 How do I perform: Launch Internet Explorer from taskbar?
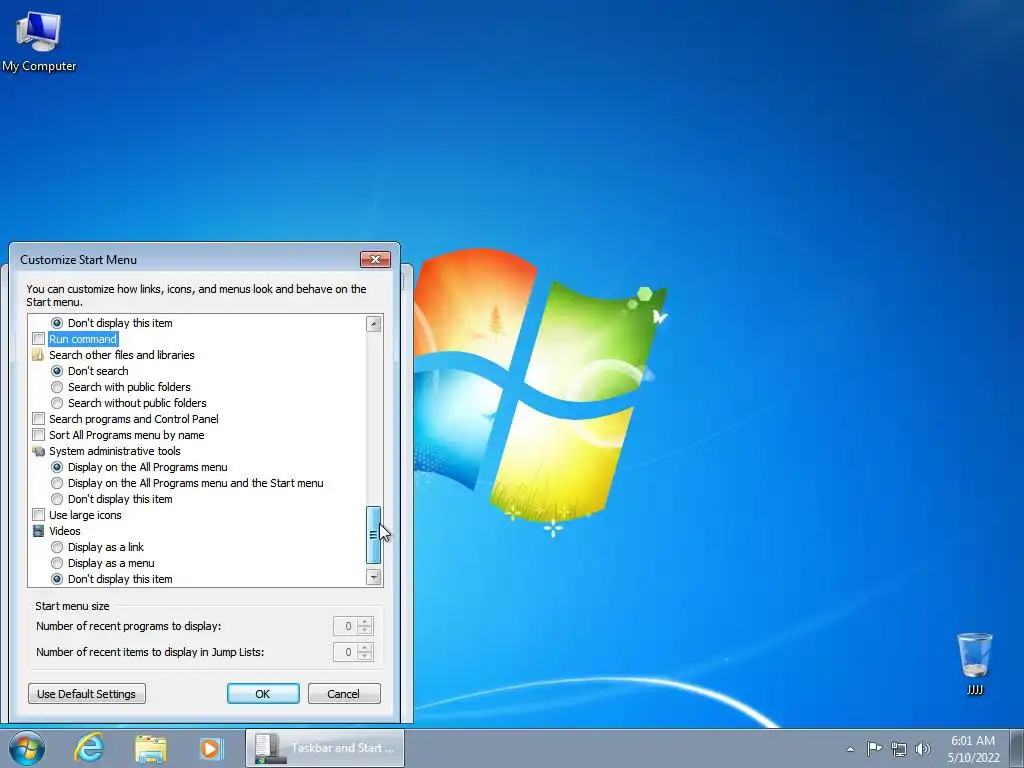click(89, 748)
